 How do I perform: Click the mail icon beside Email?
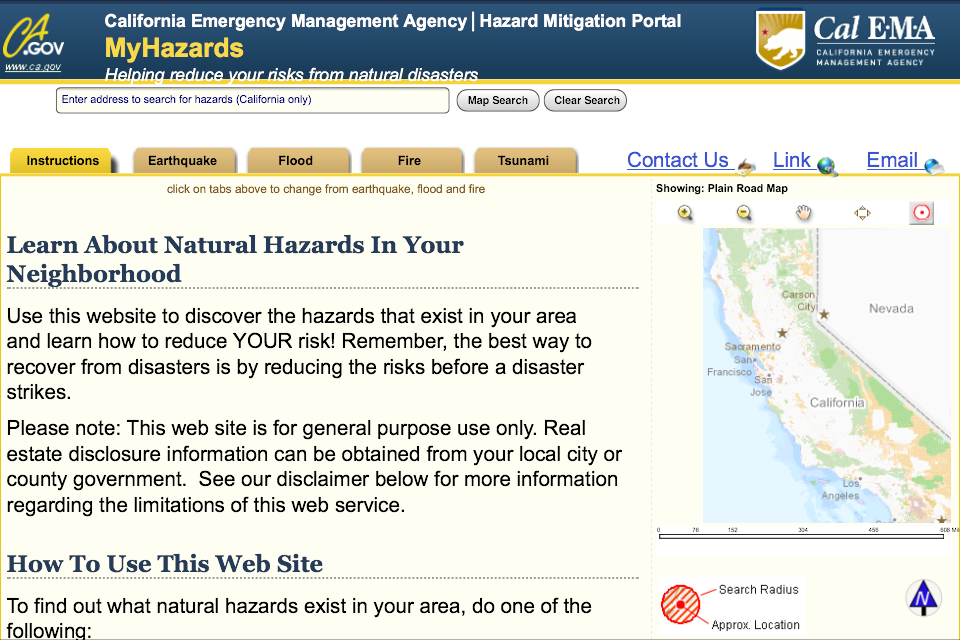pos(934,165)
